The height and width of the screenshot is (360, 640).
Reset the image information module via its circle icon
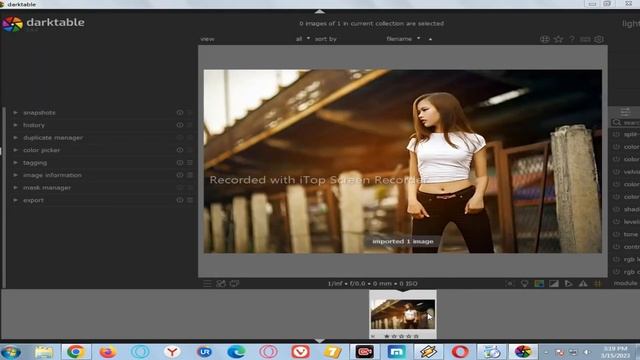(180, 175)
